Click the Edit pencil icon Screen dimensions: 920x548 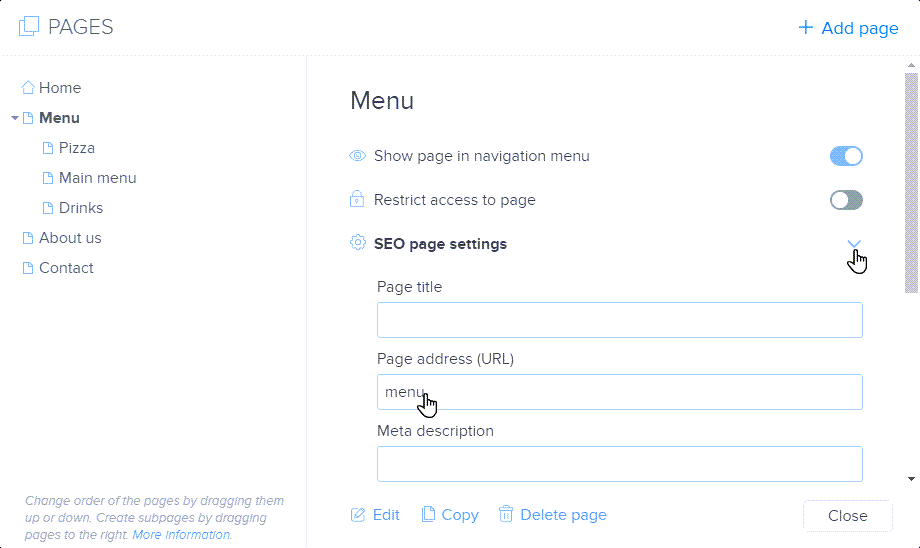(x=358, y=515)
